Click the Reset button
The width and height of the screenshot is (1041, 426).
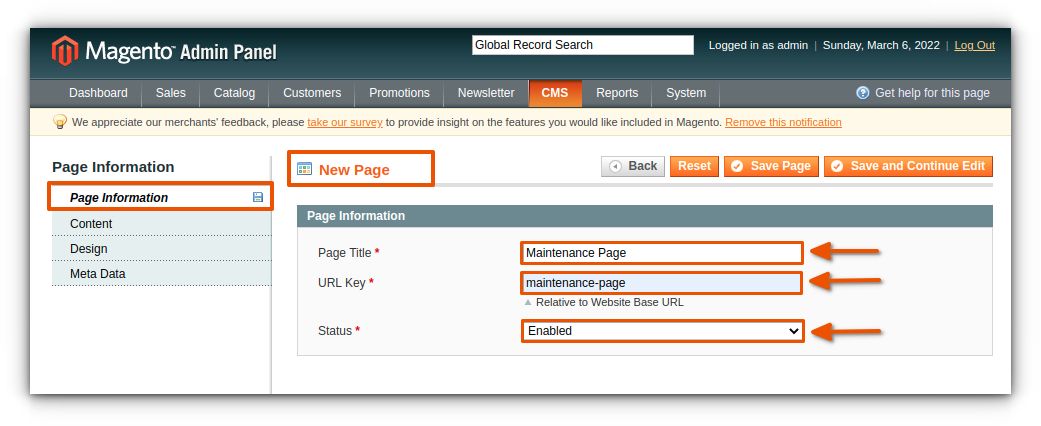tap(694, 167)
